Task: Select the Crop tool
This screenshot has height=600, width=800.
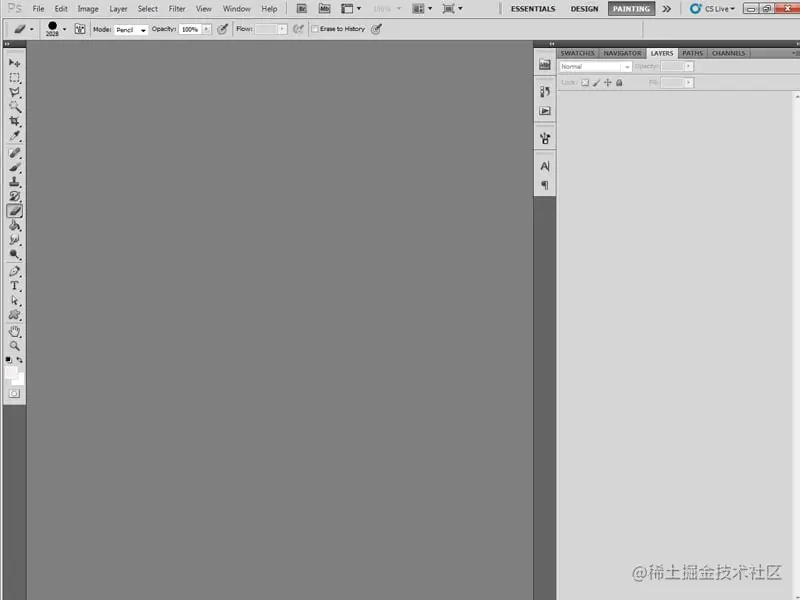Action: [13, 120]
